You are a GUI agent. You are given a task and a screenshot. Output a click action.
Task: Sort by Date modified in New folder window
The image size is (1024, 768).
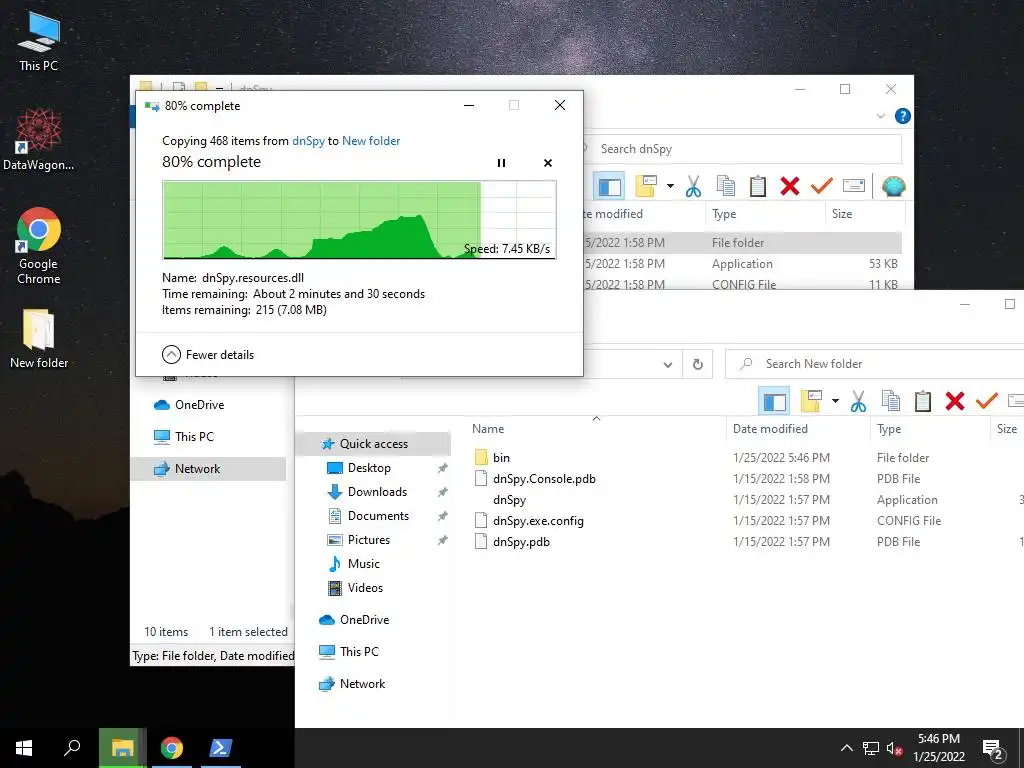[770, 429]
